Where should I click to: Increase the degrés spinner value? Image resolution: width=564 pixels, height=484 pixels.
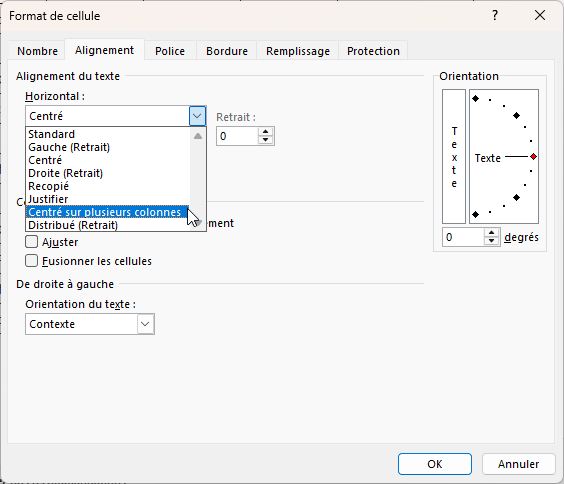492,233
